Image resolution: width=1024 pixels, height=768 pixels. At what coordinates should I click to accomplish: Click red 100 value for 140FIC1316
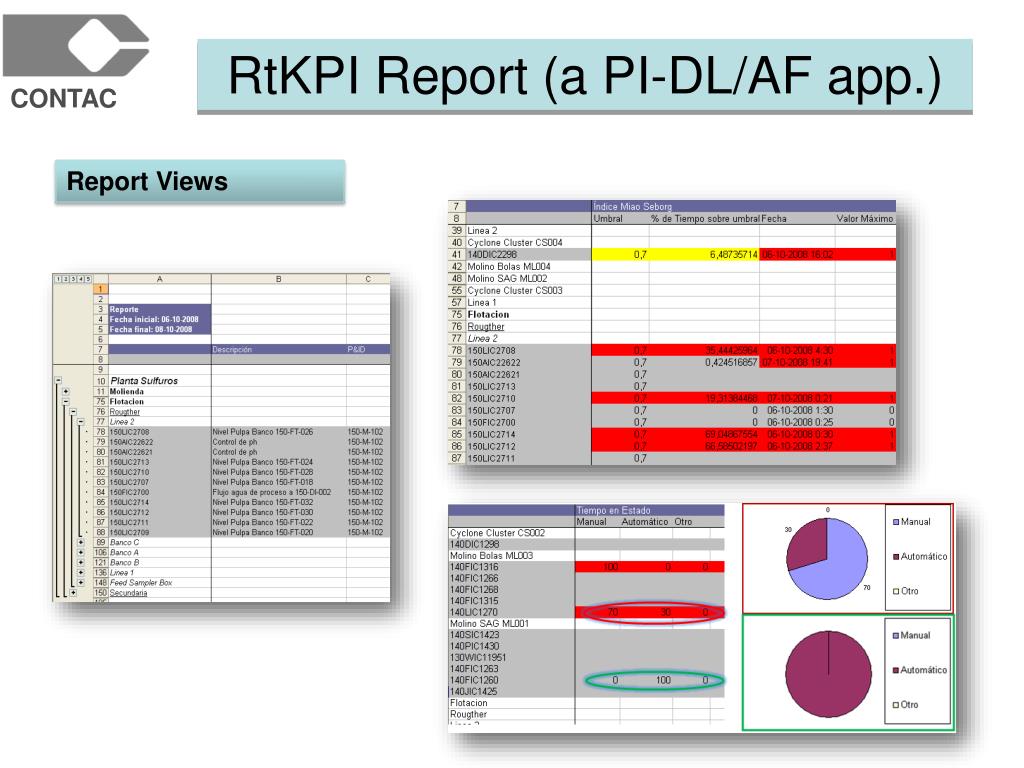pyautogui.click(x=611, y=567)
